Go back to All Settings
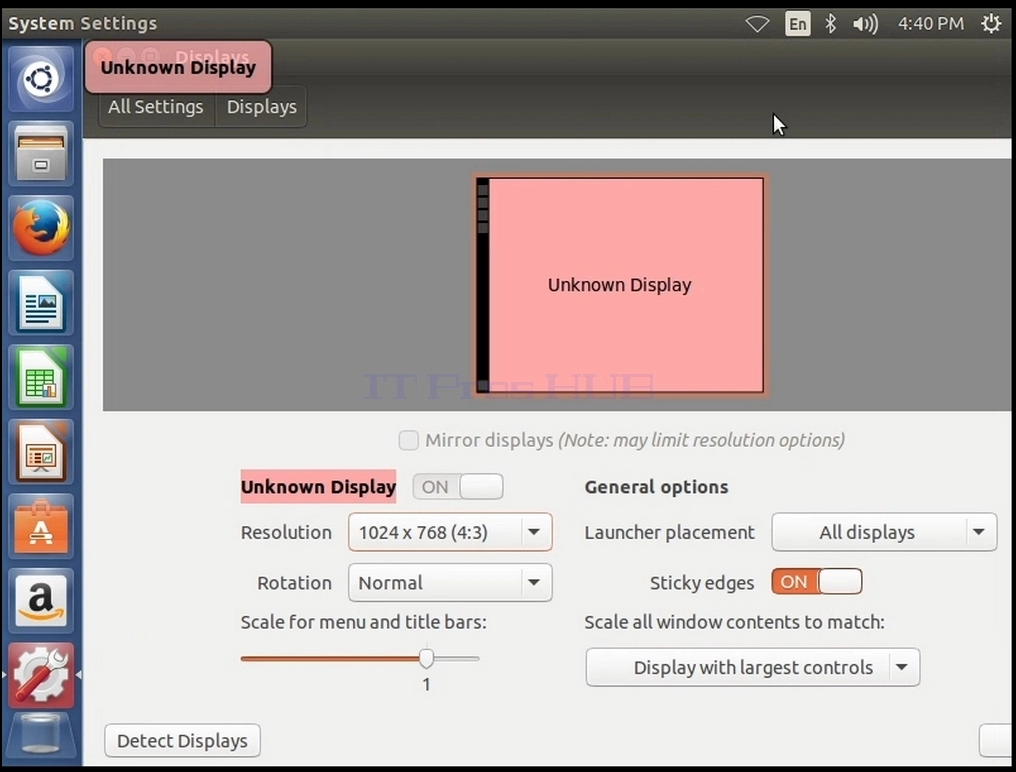The height and width of the screenshot is (772, 1016). pos(156,106)
